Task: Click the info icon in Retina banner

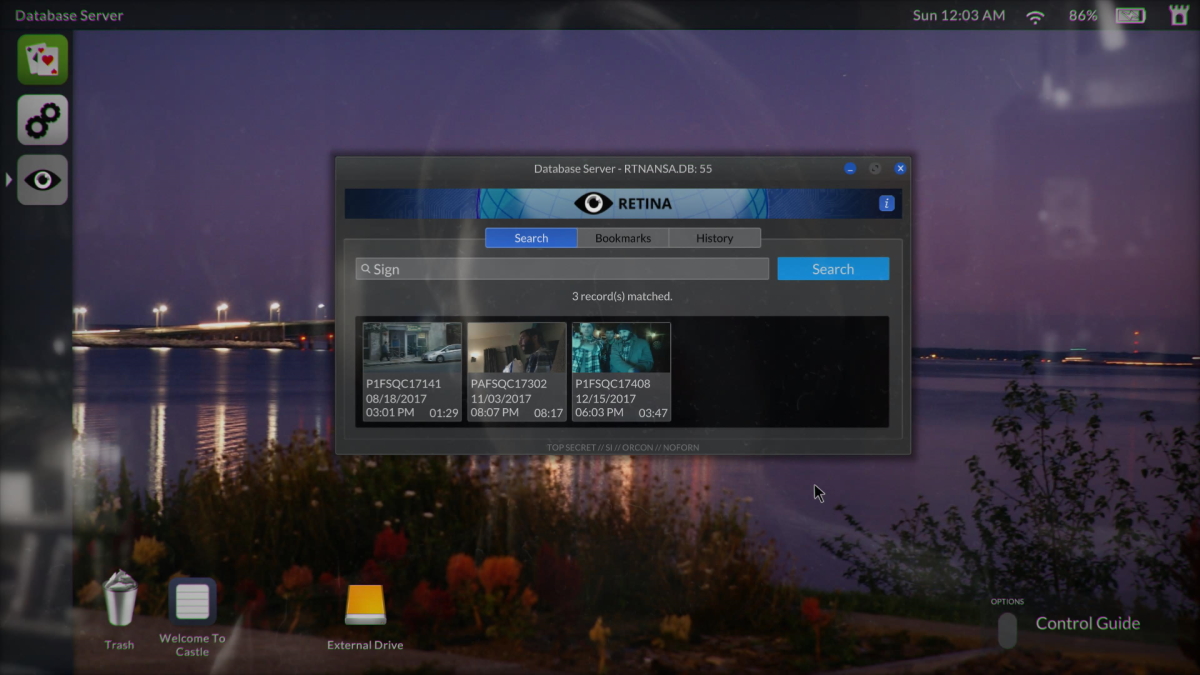Action: point(886,203)
